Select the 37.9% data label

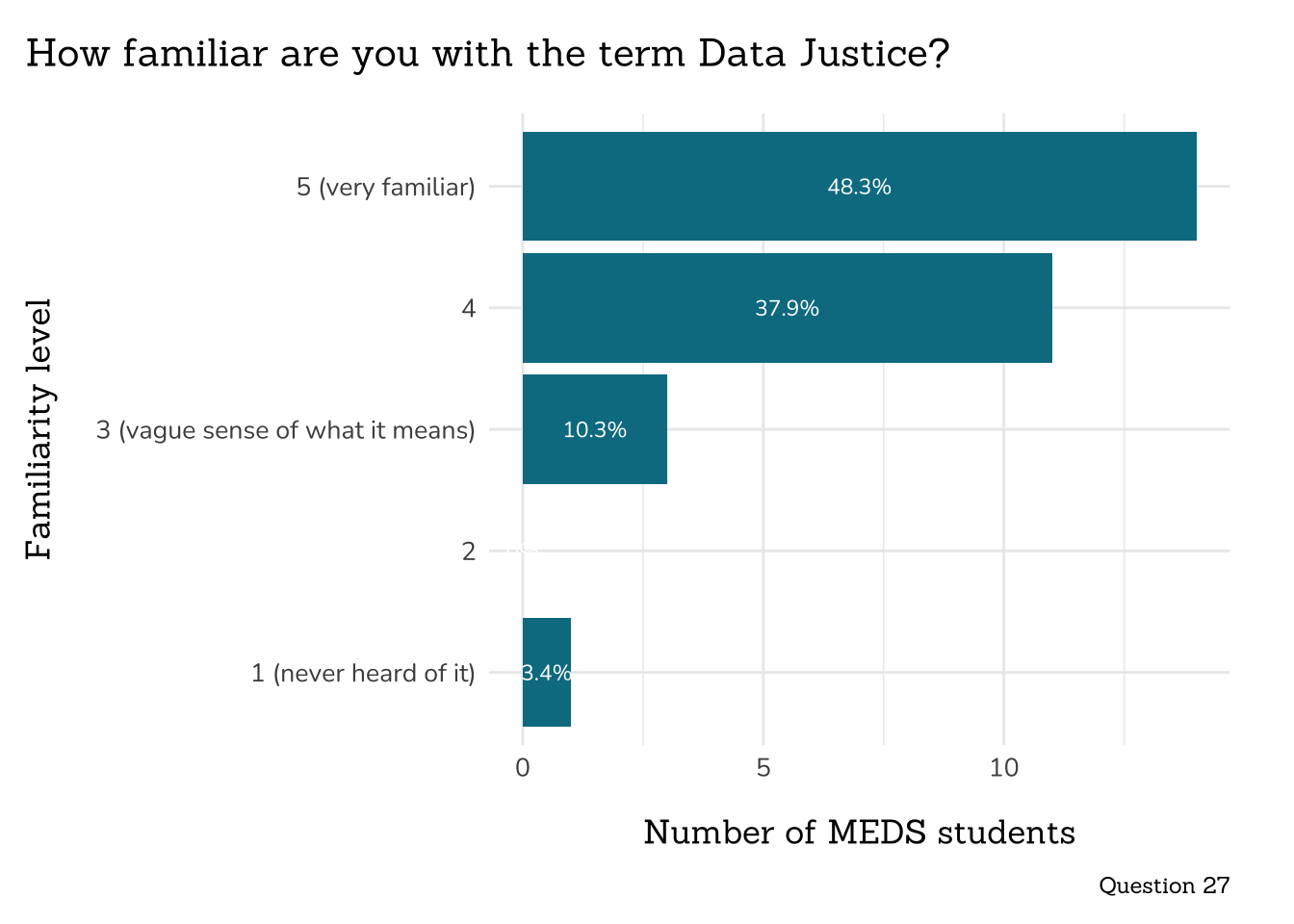point(787,308)
